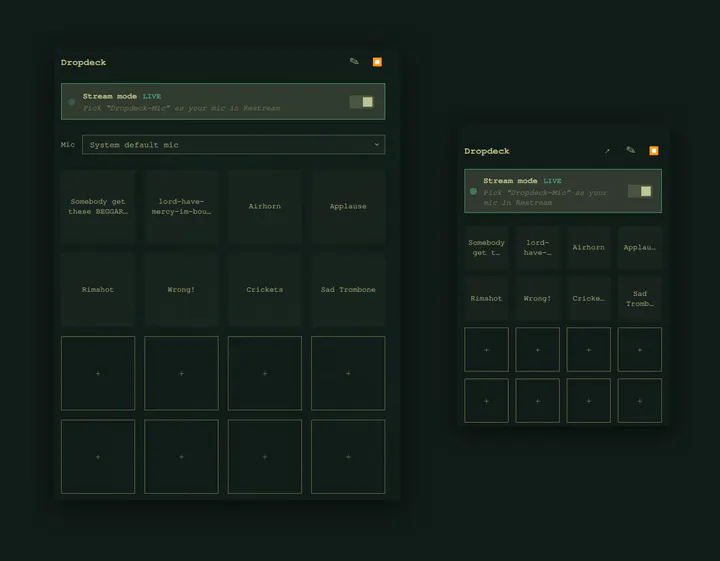Play the Wrong! pad in the small panel

pyautogui.click(x=537, y=298)
